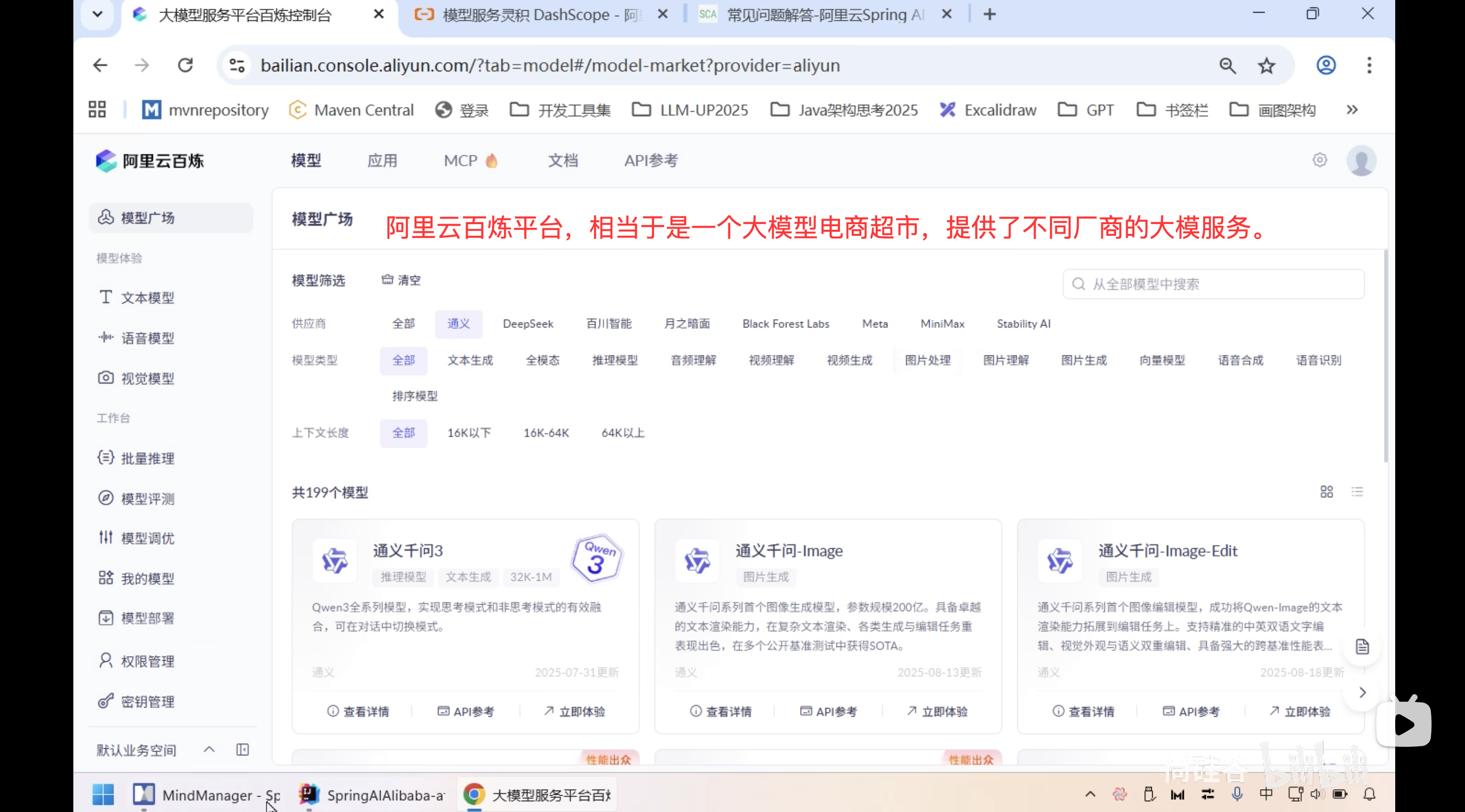
Task: Switch to the MCP tab
Action: 462,160
